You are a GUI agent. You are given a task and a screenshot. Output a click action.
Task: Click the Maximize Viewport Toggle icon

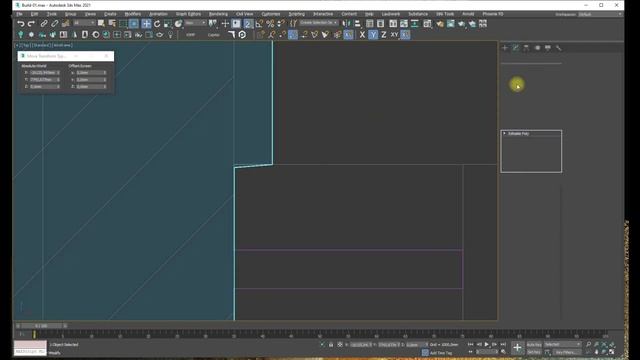611,352
